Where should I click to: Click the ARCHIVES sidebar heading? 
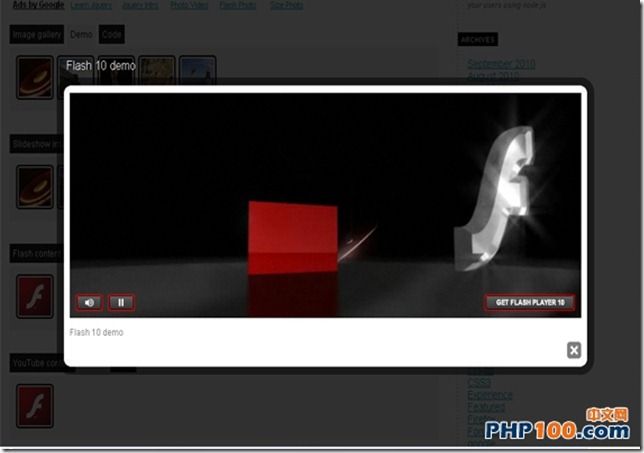tap(478, 40)
